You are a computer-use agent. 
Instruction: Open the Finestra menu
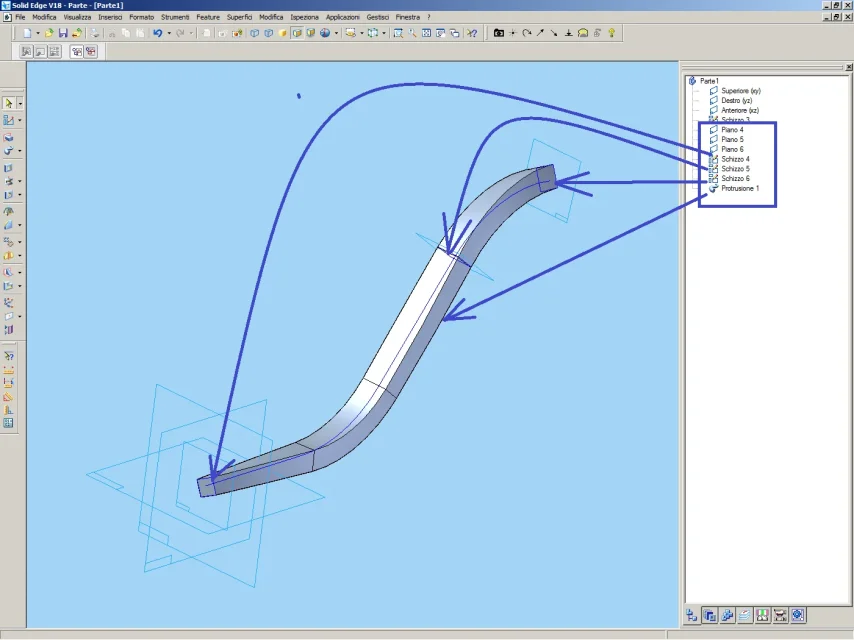[408, 17]
